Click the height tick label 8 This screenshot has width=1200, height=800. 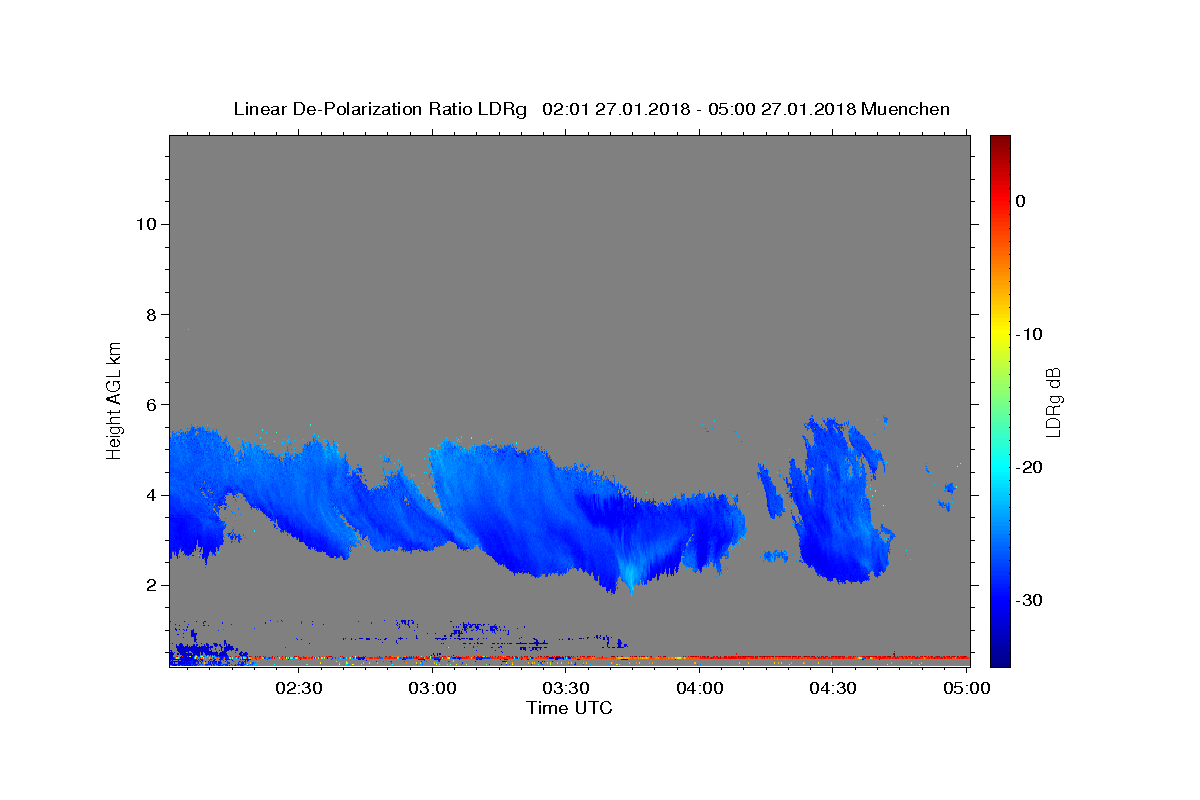coord(150,314)
